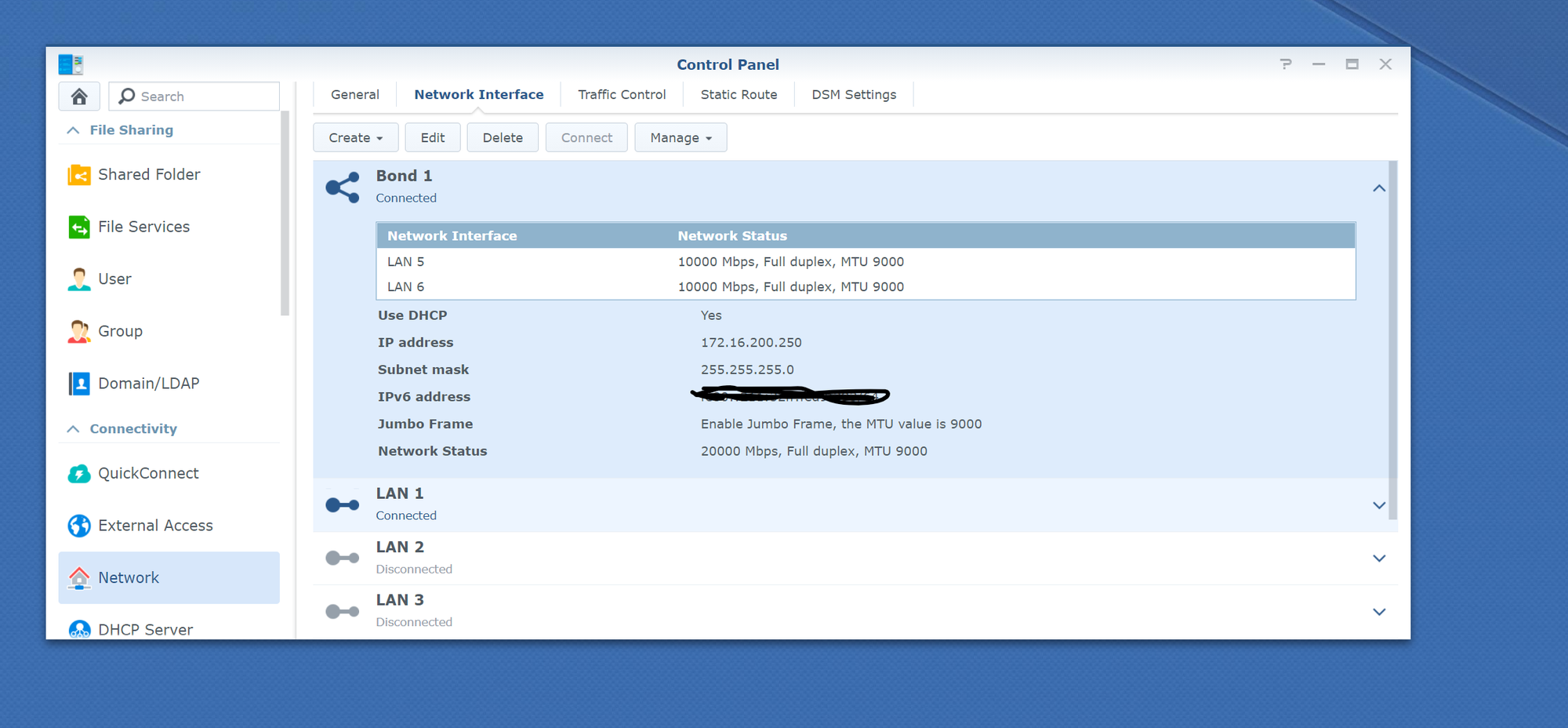The width and height of the screenshot is (1568, 728).
Task: Open Shared Folder settings from sidebar
Action: 78,174
